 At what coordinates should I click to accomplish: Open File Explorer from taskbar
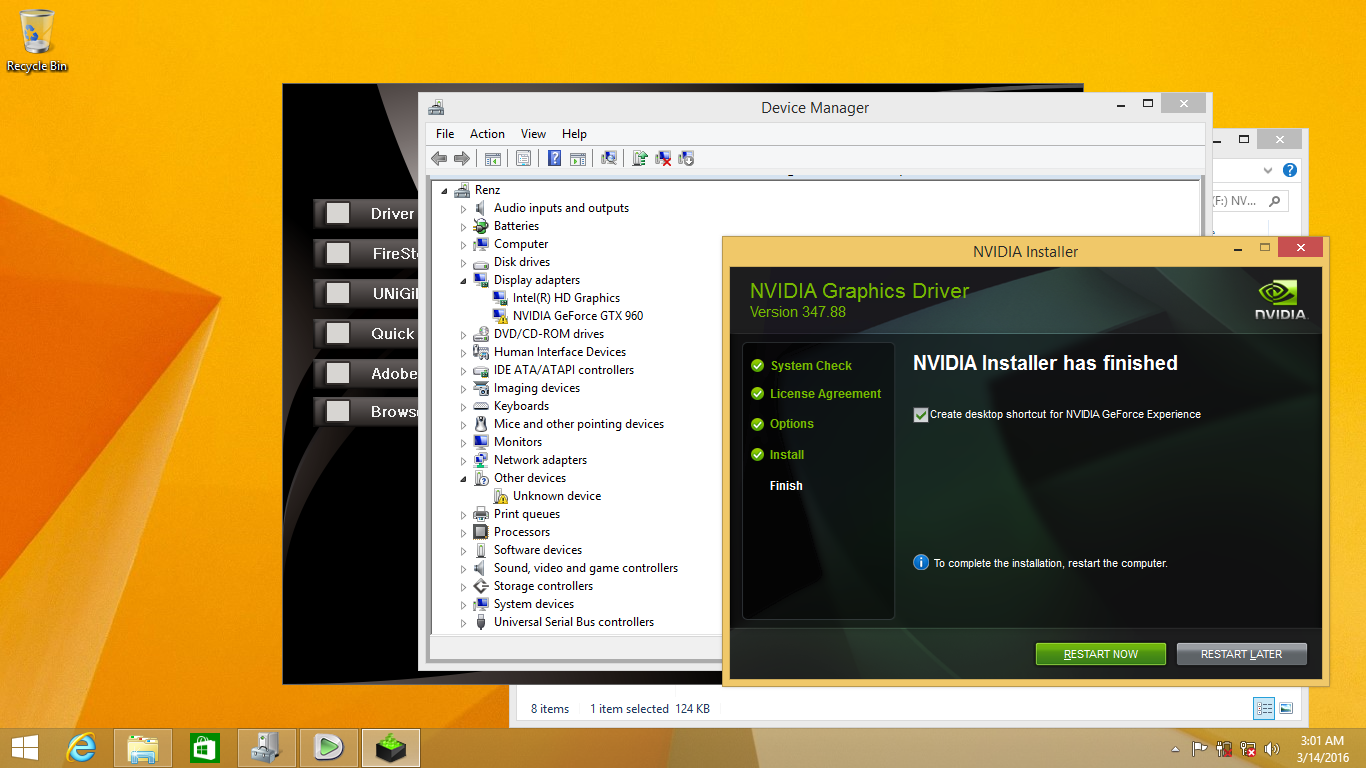tap(144, 747)
